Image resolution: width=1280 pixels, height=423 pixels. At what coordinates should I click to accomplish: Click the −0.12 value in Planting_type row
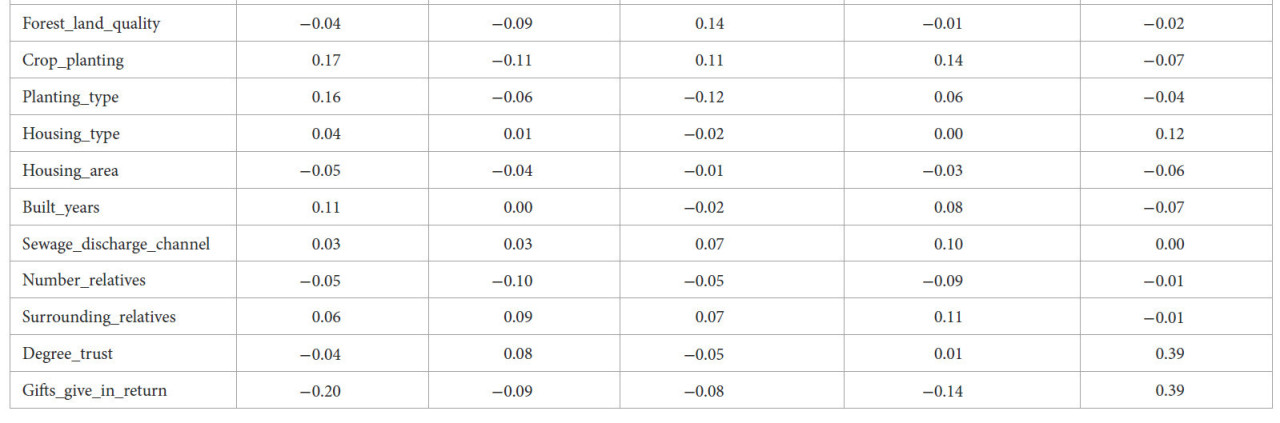click(x=704, y=98)
